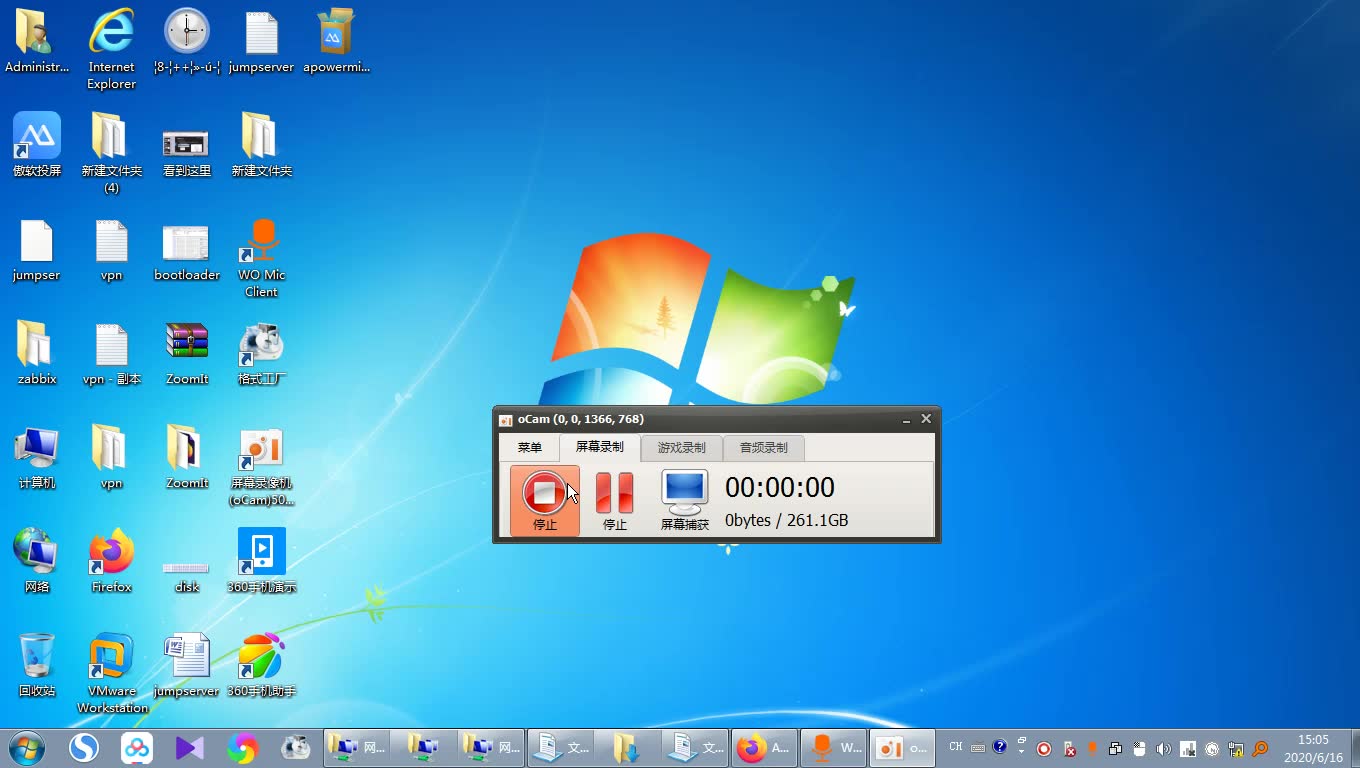Select the vpn - 副本 file

(x=111, y=354)
